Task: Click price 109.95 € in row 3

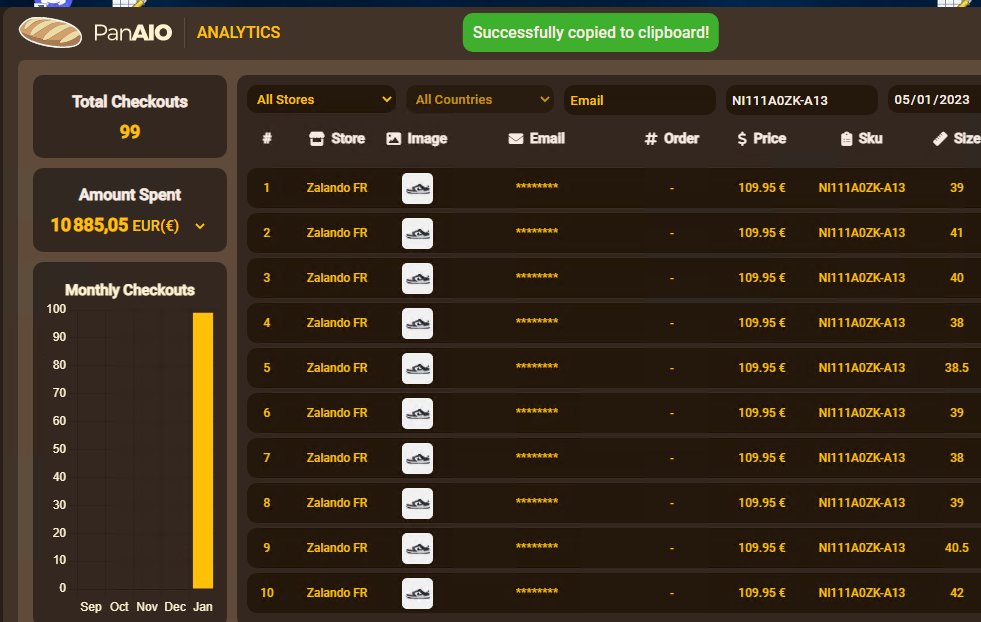Action: [x=761, y=278]
